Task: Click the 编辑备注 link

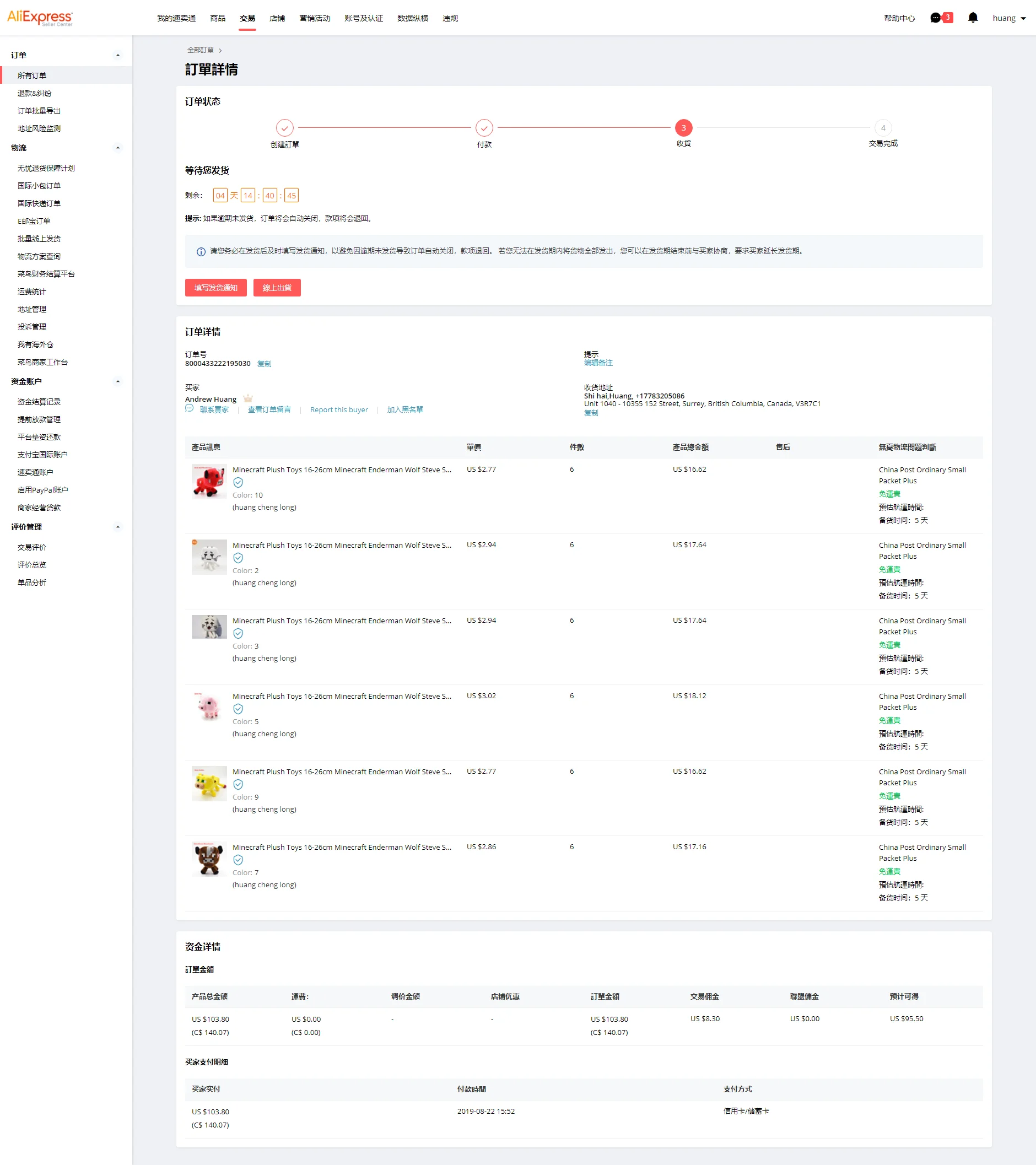Action: (598, 363)
